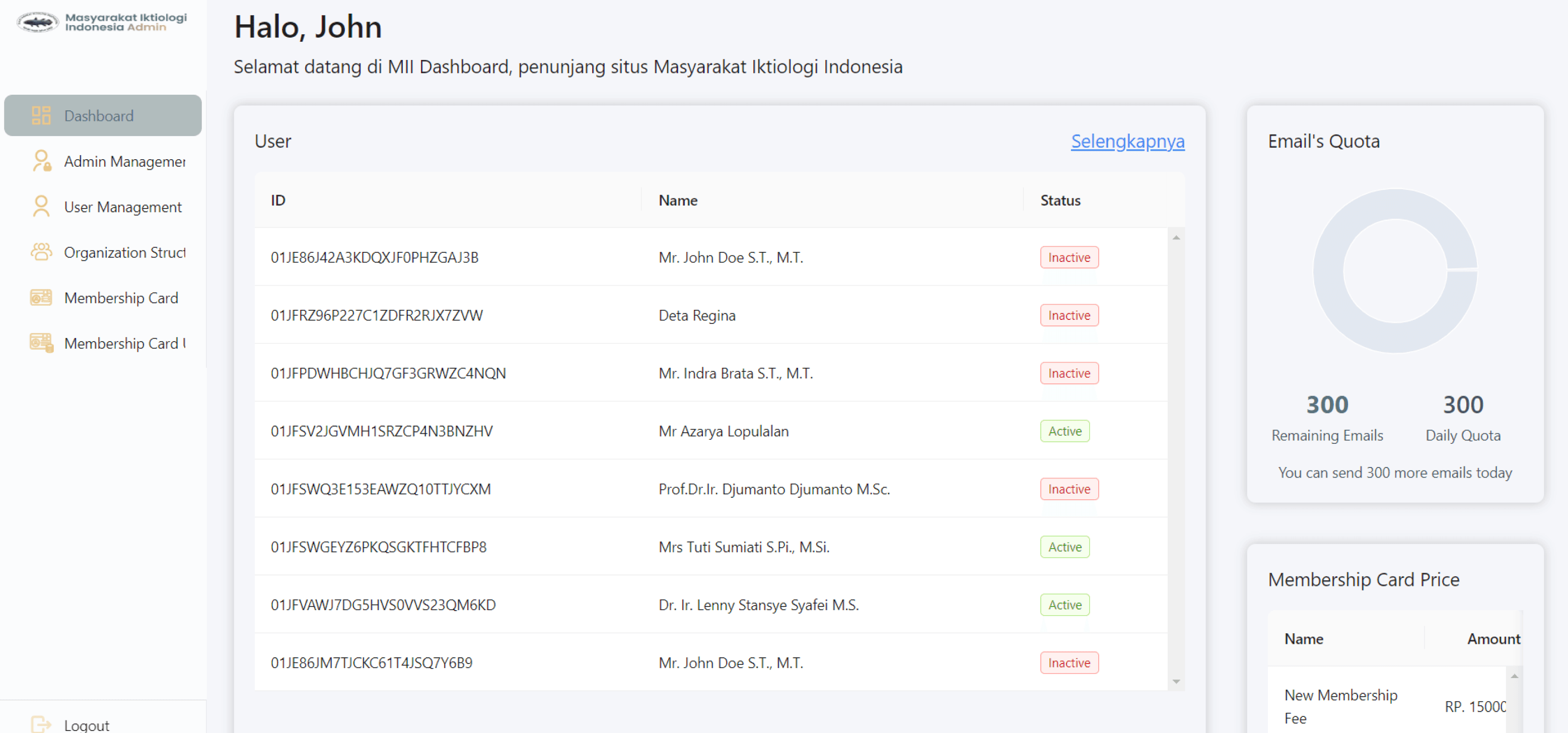Open Admin Management menu item

click(x=124, y=161)
